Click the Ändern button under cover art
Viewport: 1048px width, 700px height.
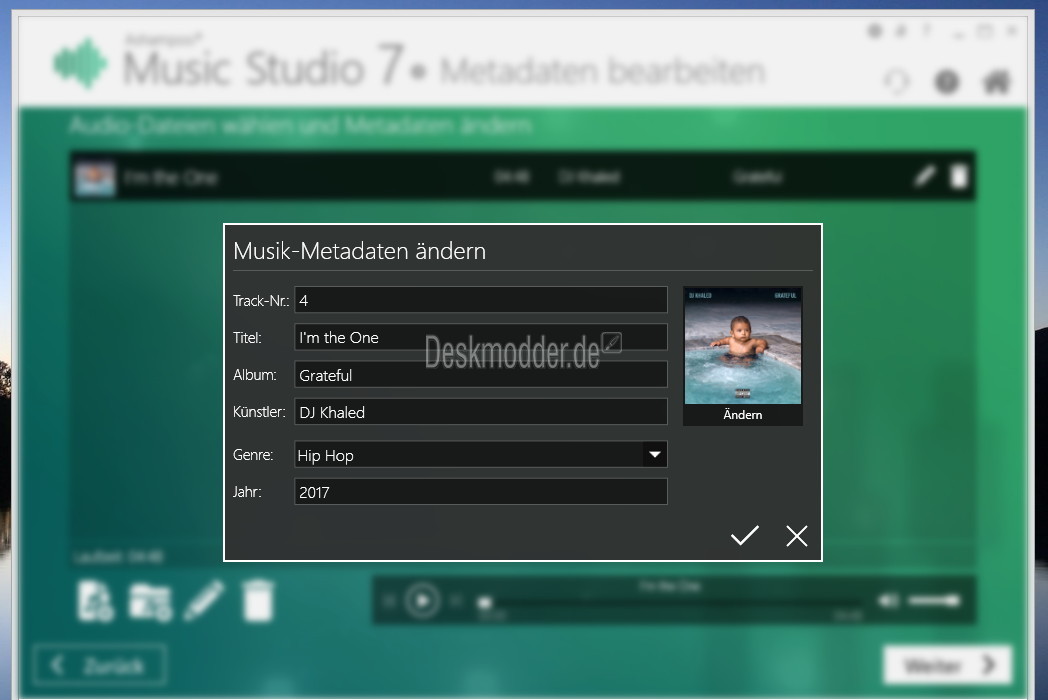(x=743, y=415)
